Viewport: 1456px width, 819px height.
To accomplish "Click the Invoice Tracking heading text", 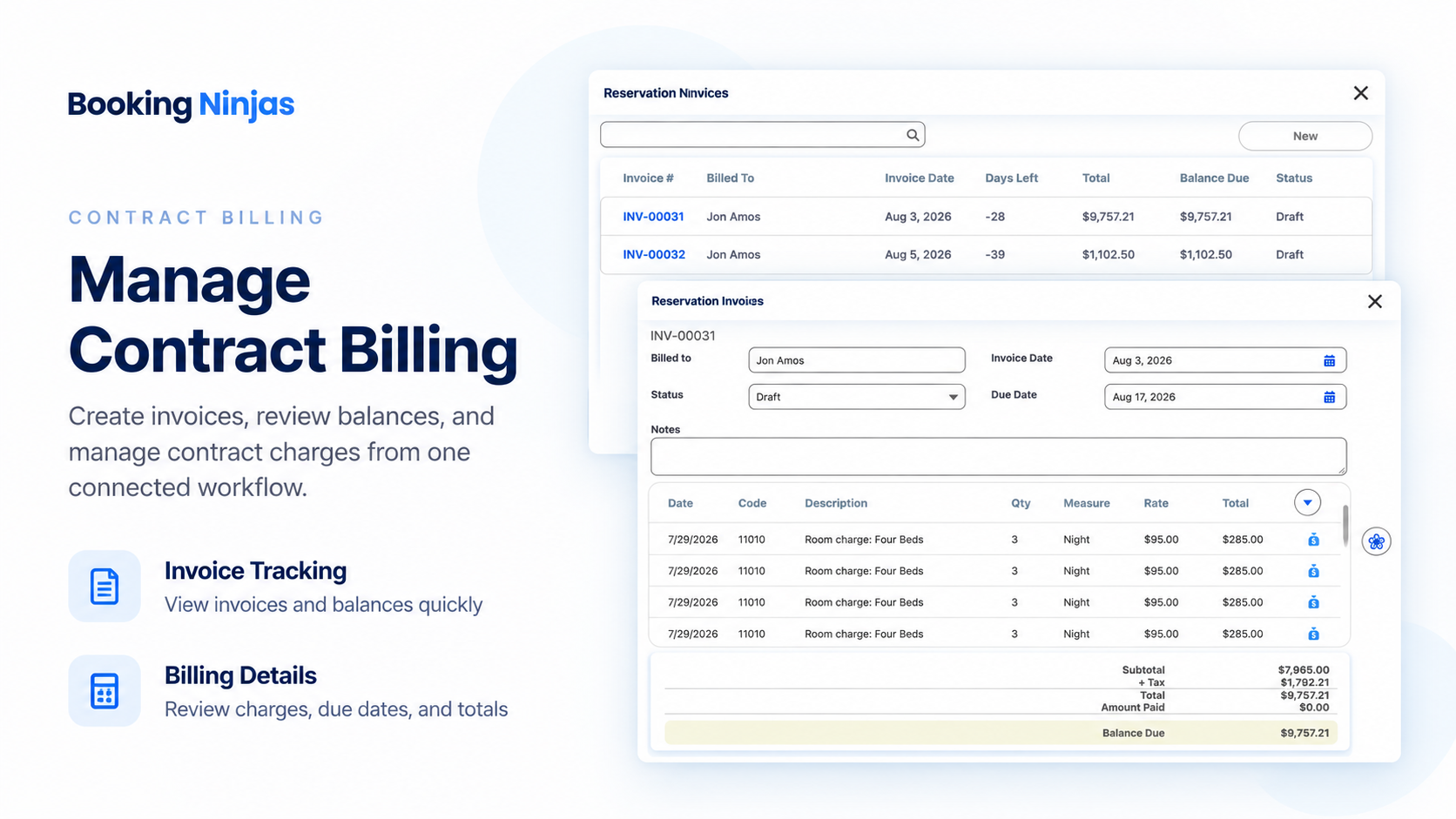I will (x=255, y=571).
